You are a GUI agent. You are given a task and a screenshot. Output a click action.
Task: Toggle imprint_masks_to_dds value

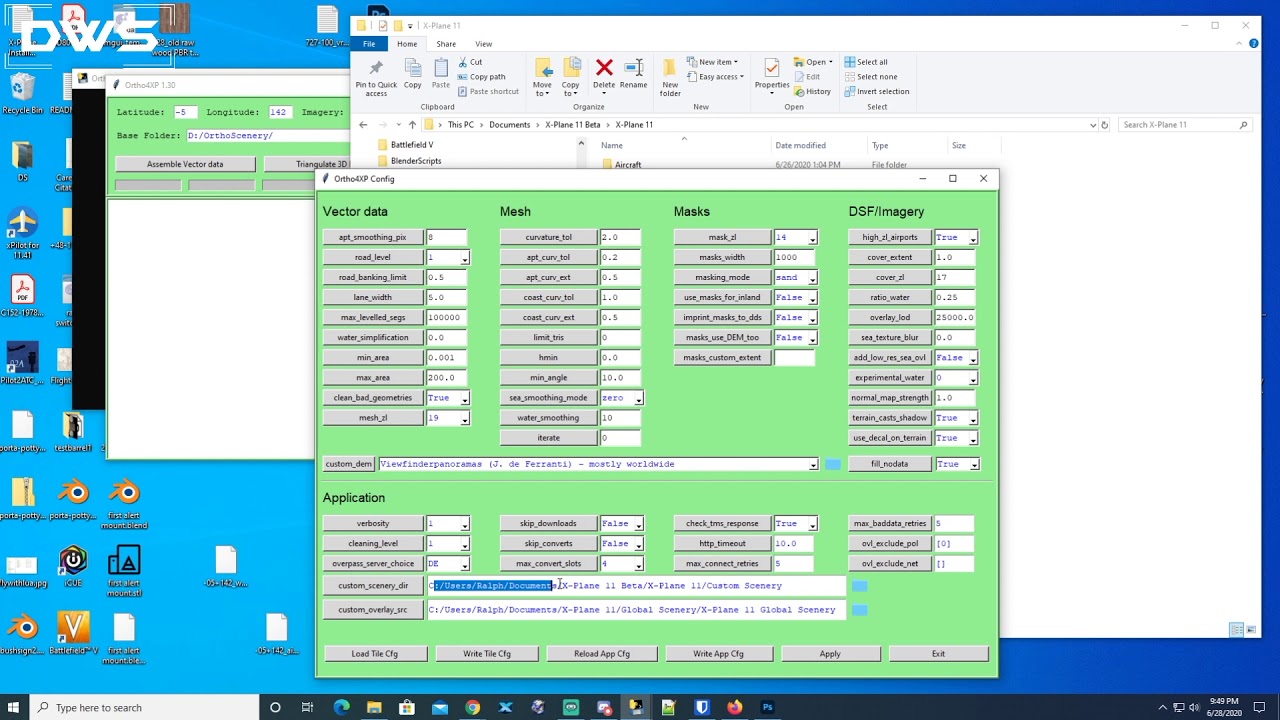(x=796, y=318)
